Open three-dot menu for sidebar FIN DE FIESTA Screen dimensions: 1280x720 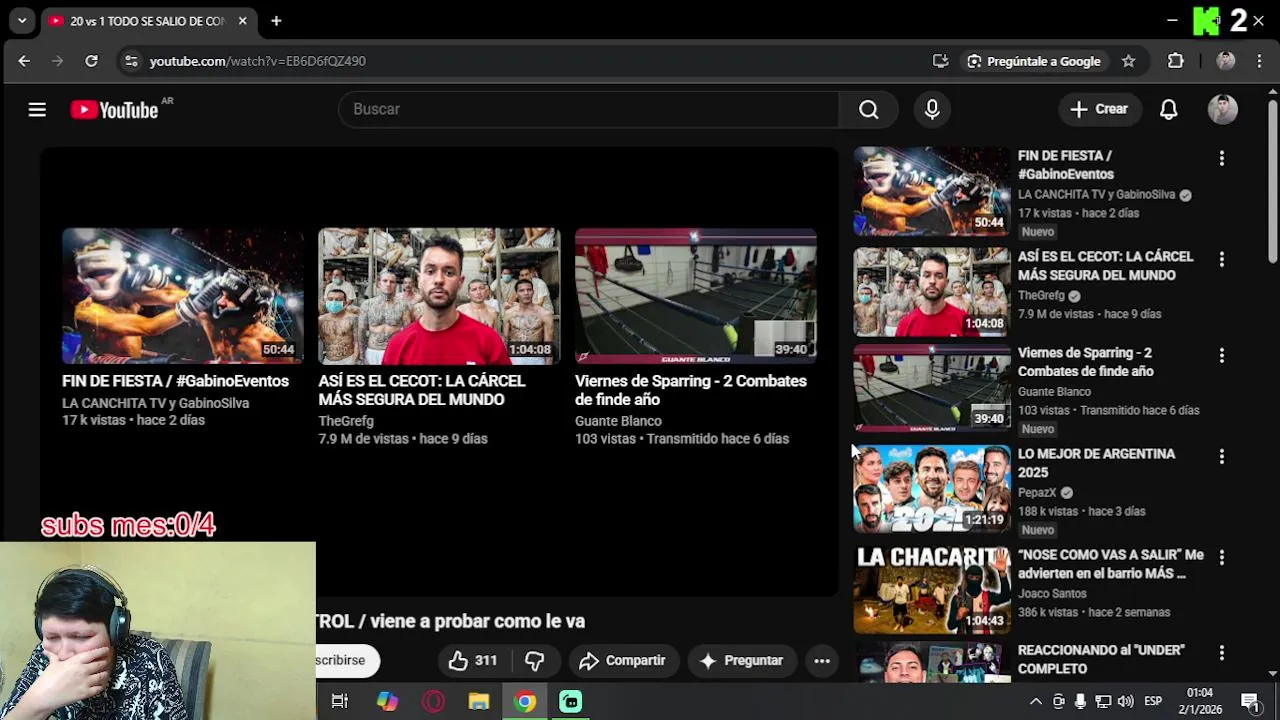click(x=1221, y=158)
